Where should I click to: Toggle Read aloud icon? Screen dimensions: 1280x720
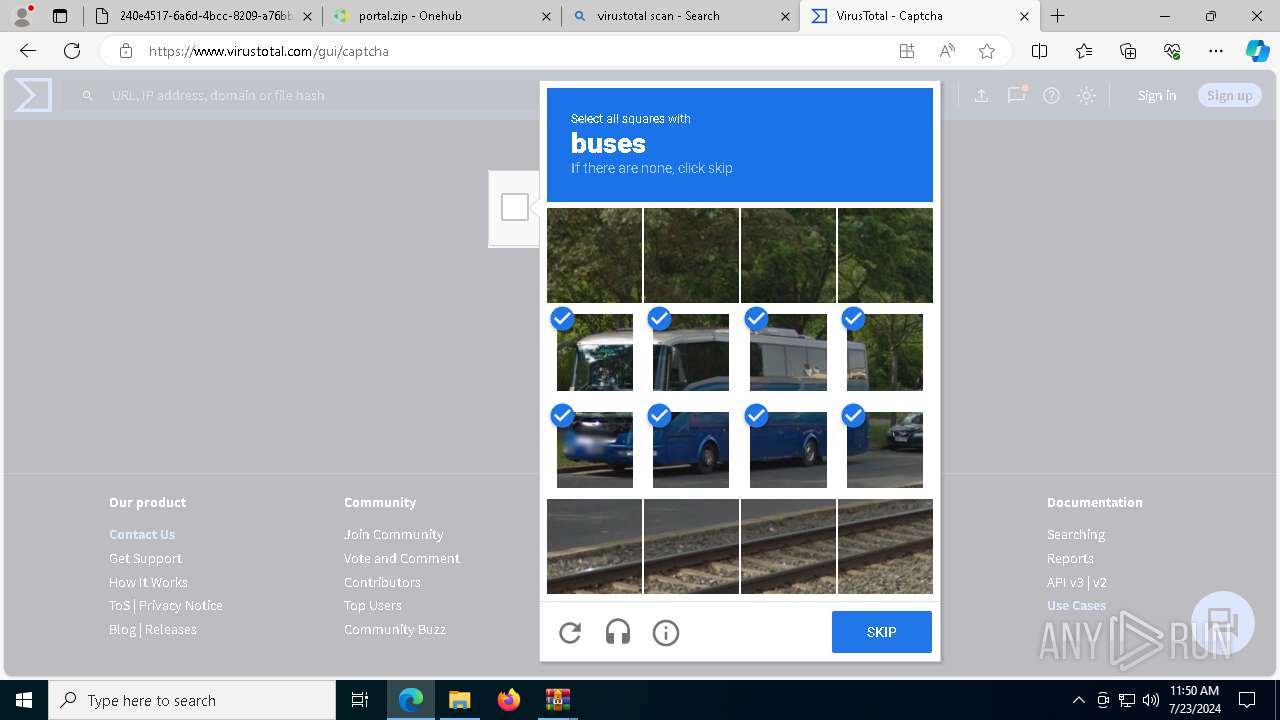pos(947,51)
